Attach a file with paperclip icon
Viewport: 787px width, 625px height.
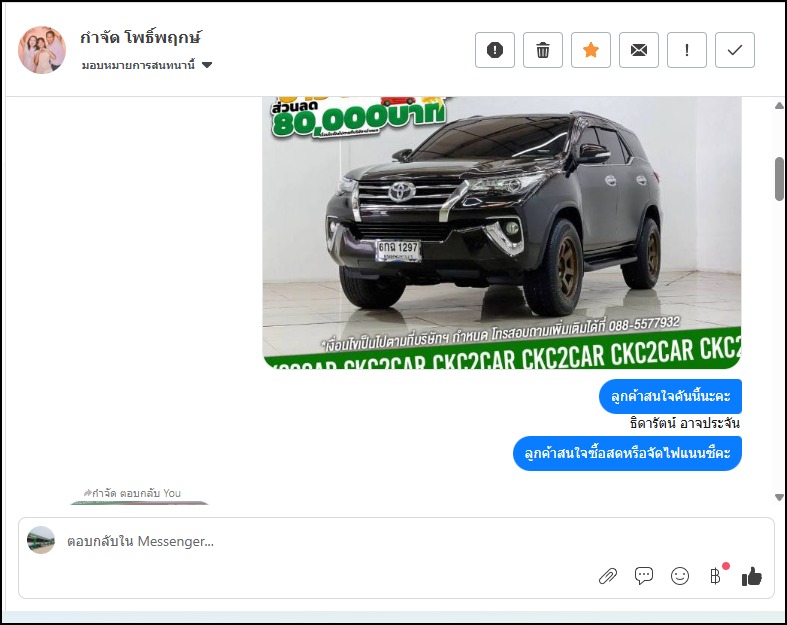[x=608, y=576]
